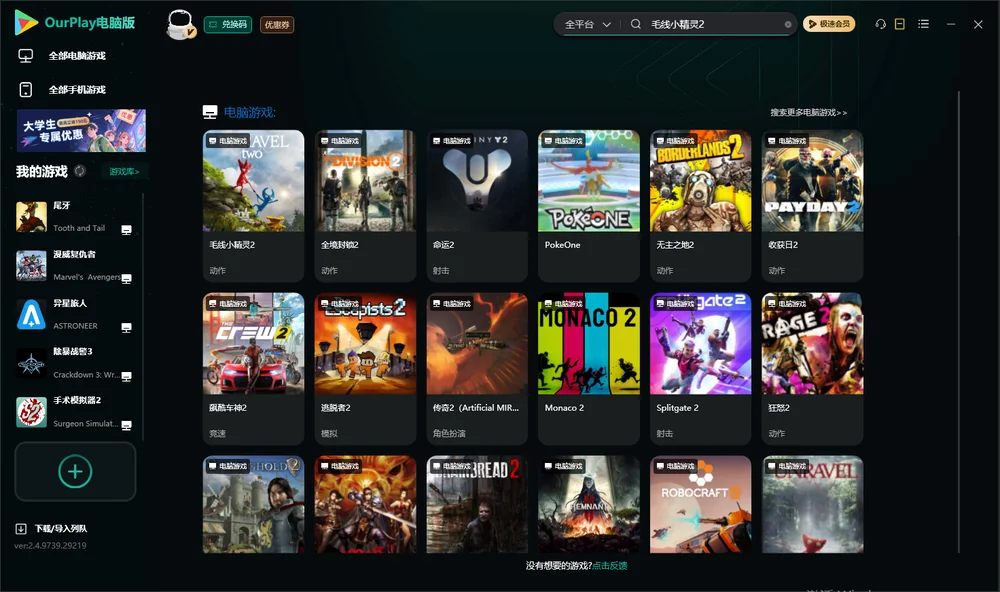Click 搜索更多电脑游戏>> link
Viewport: 1000px width, 592px height.
coord(808,112)
